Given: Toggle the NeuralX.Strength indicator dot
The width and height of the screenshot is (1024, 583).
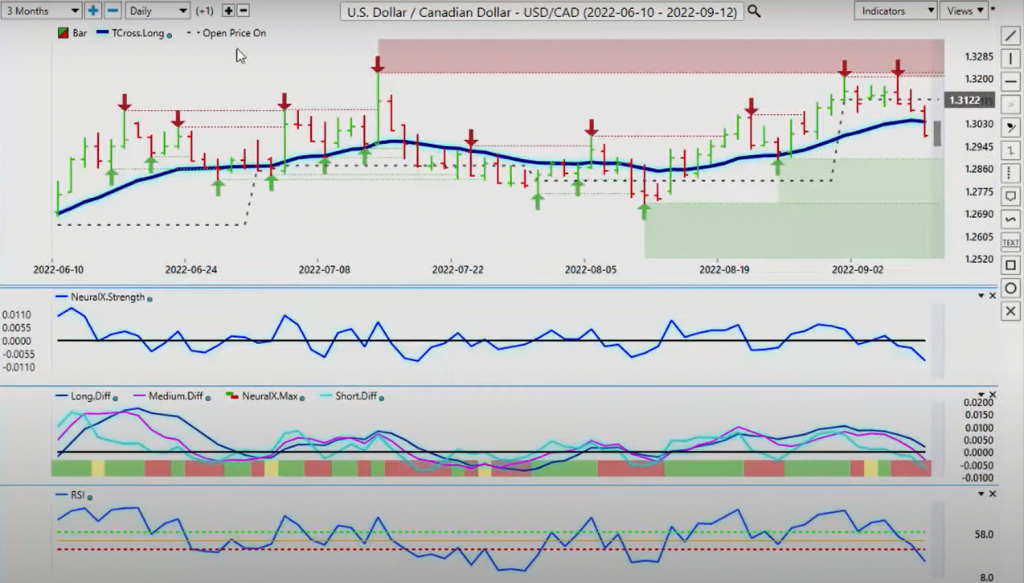Looking at the screenshot, I should tap(150, 299).
